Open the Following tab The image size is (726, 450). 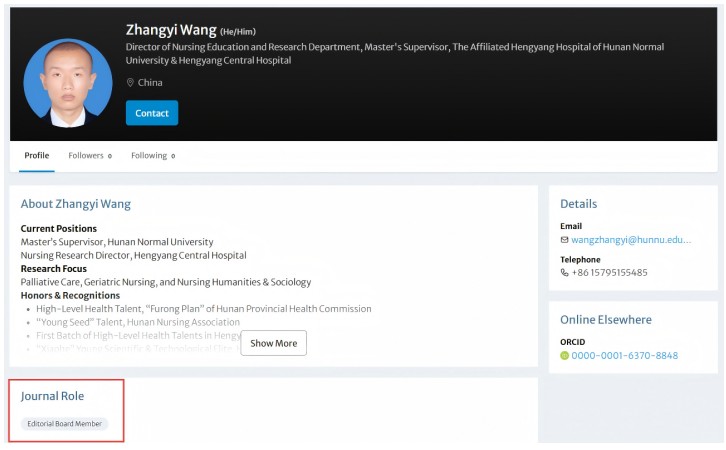coord(152,156)
